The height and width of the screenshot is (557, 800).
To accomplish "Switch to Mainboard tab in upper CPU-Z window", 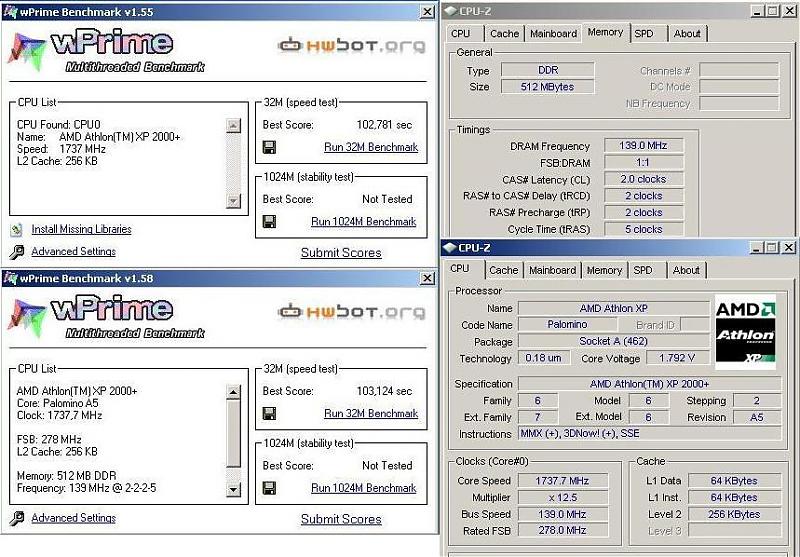I will pyautogui.click(x=553, y=34).
